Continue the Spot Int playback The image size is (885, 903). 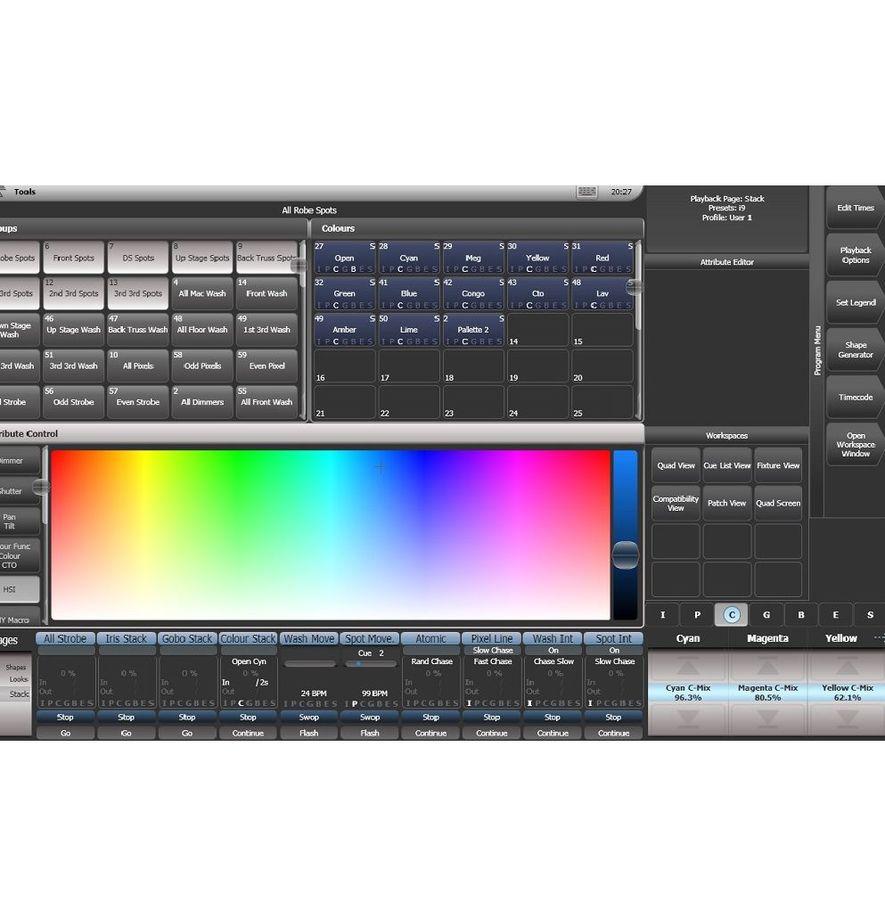pyautogui.click(x=613, y=733)
